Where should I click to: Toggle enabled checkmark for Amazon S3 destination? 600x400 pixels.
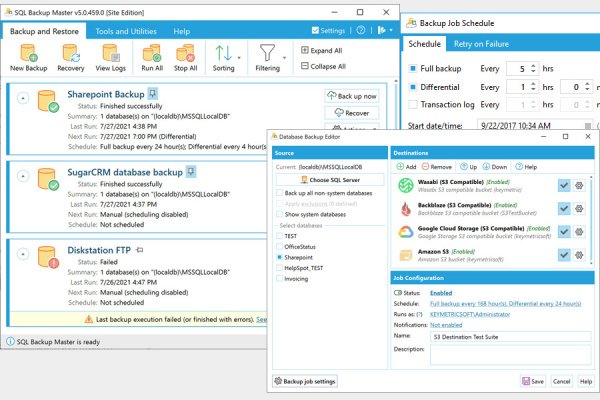click(564, 255)
